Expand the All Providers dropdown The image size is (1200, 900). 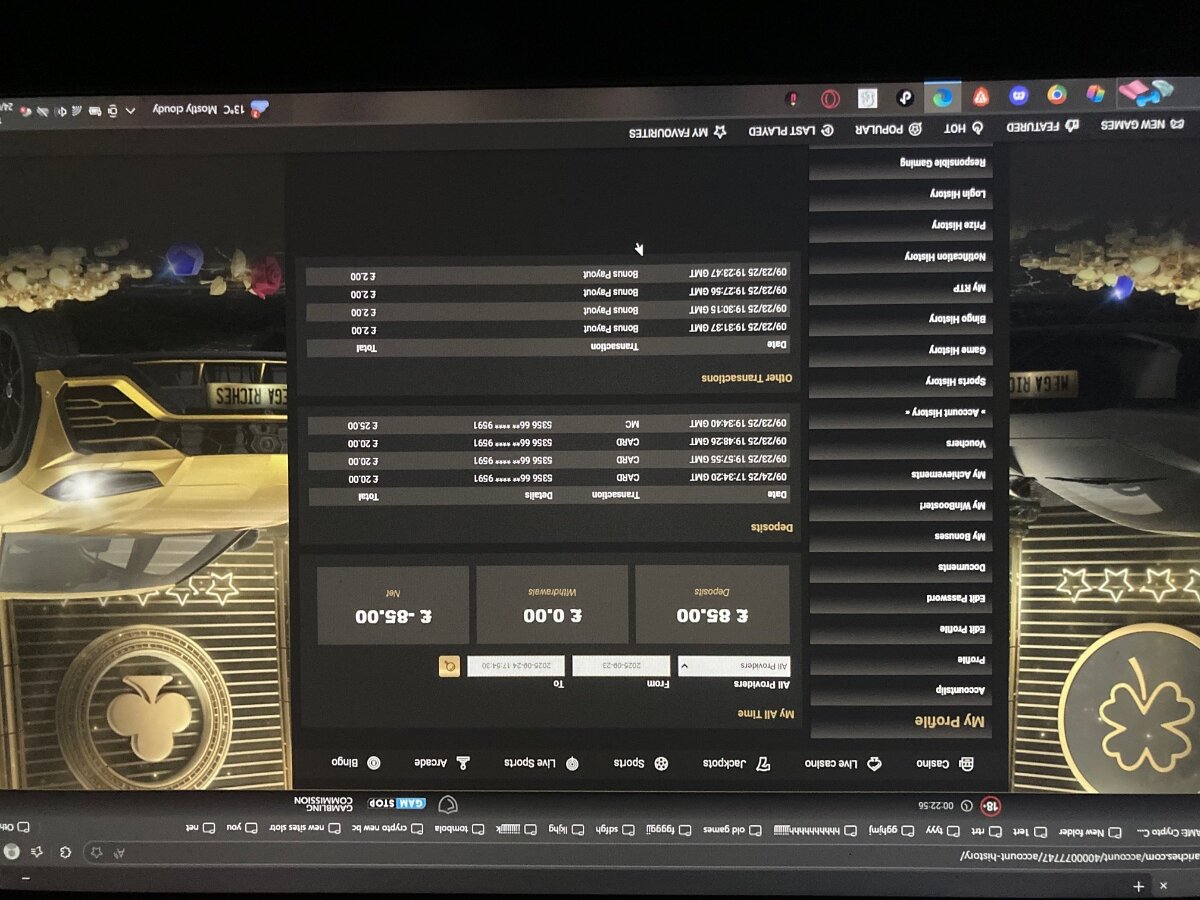[734, 665]
